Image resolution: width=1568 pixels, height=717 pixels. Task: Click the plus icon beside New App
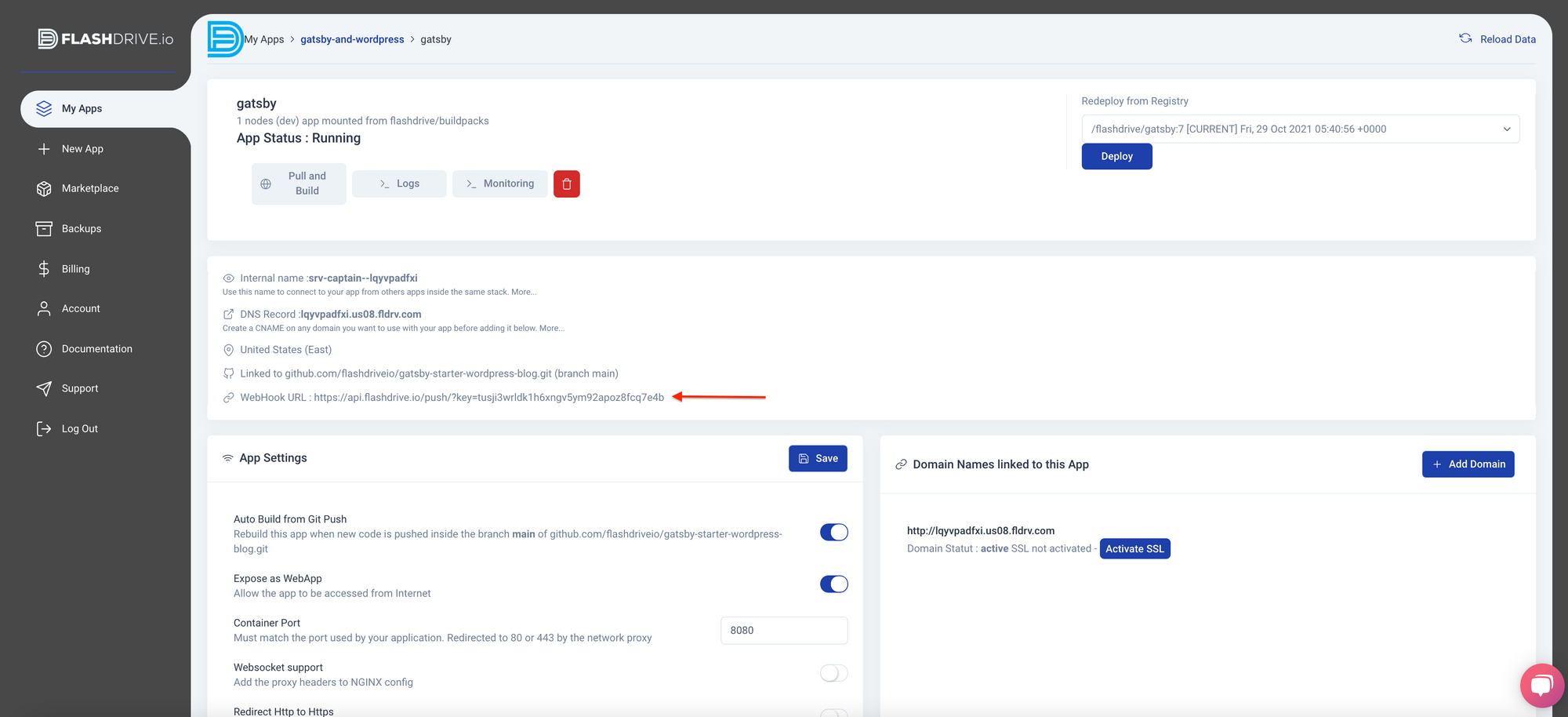click(44, 149)
